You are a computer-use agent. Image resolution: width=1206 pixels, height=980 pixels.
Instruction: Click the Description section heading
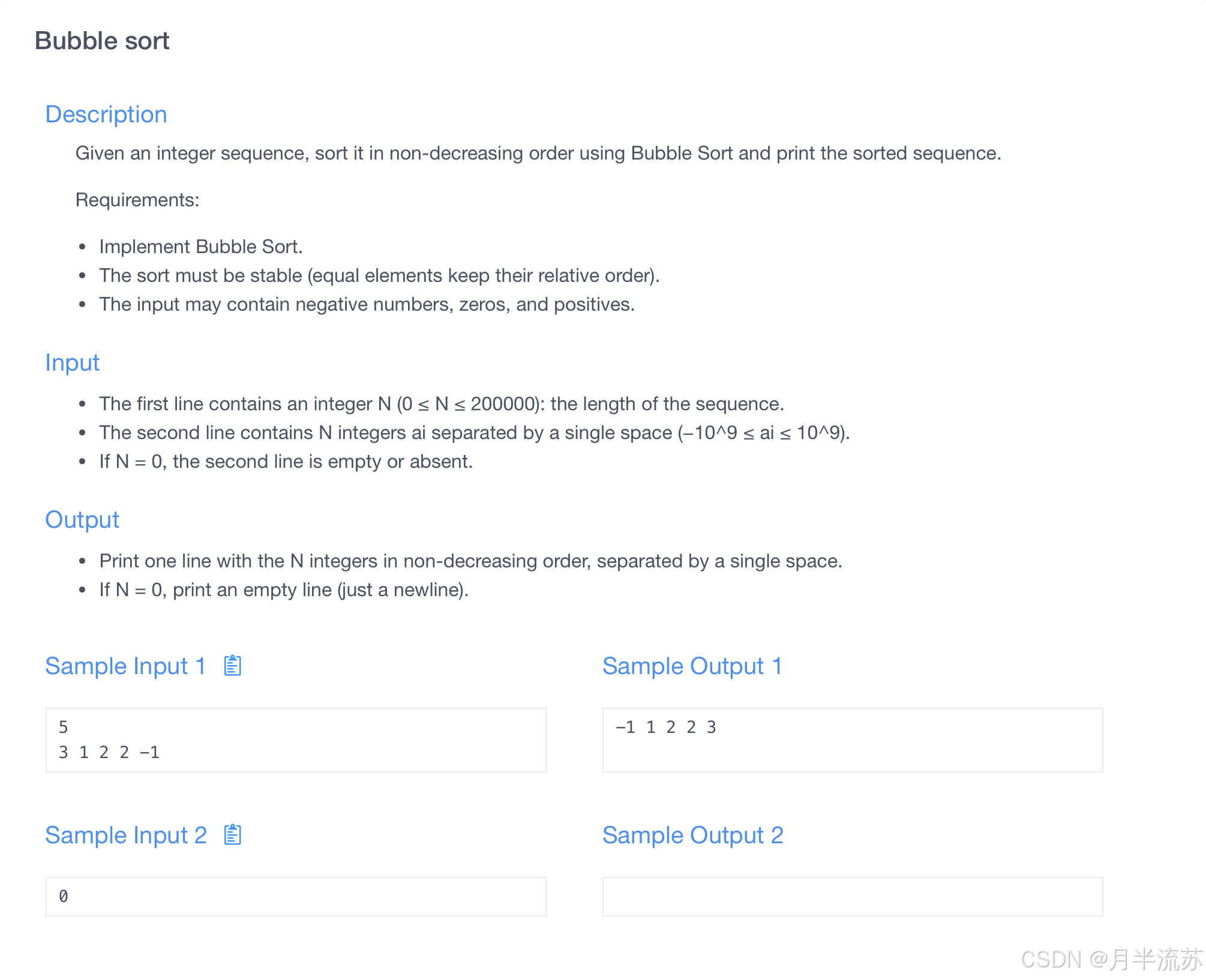(x=106, y=114)
